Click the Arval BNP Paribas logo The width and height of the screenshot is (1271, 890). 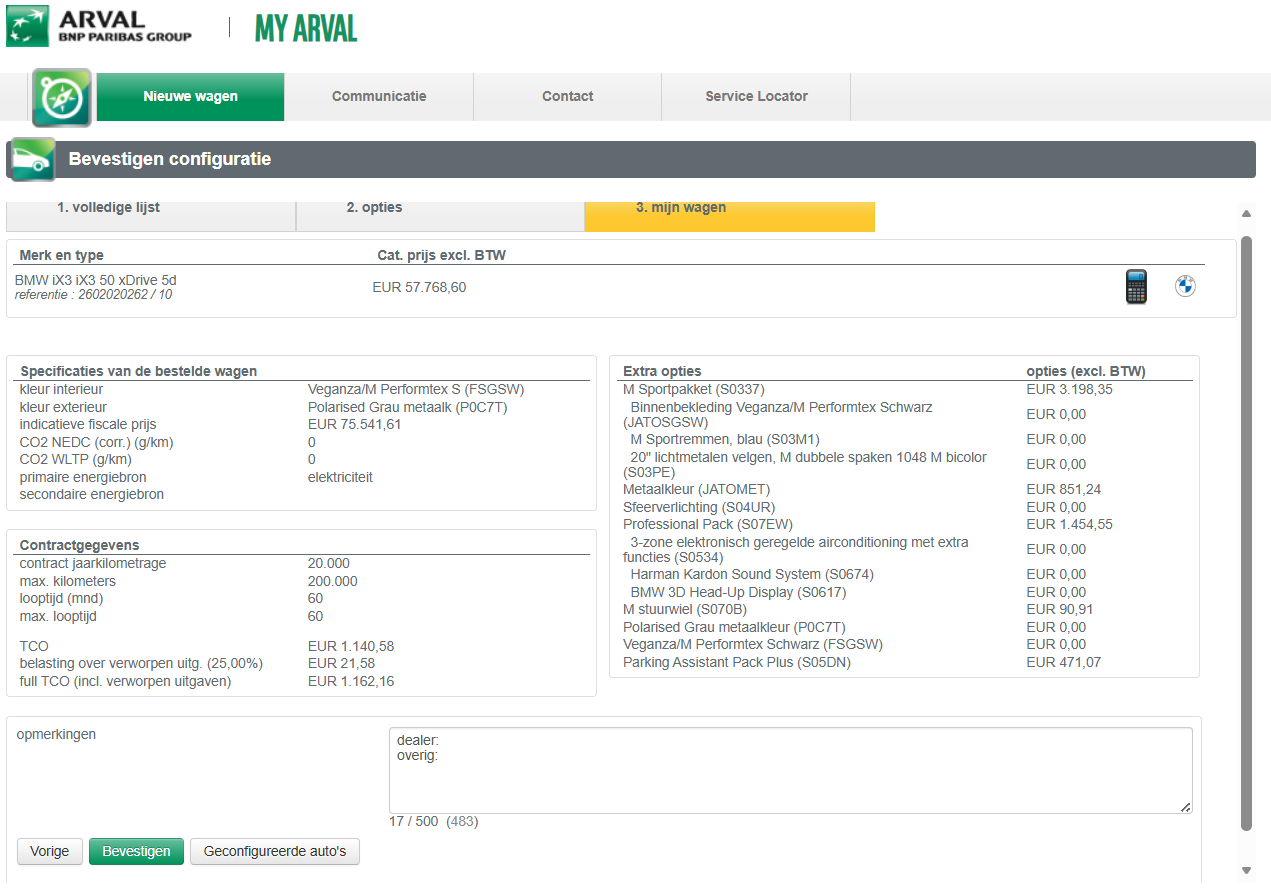[99, 26]
